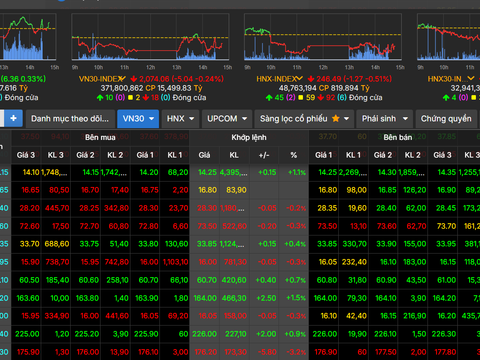Expand the HNX30 index selector chevron
The image size is (480, 360).
coord(471,79)
